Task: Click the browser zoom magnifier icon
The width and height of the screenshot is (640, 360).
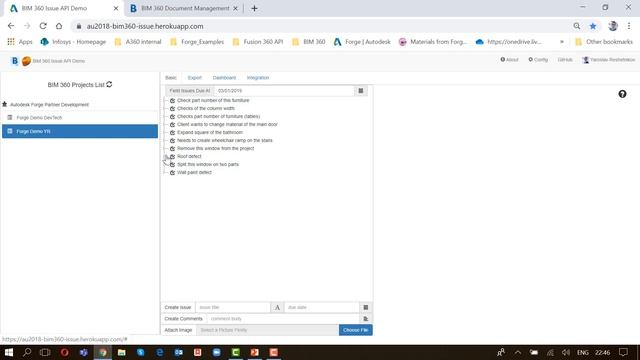Action: point(576,26)
